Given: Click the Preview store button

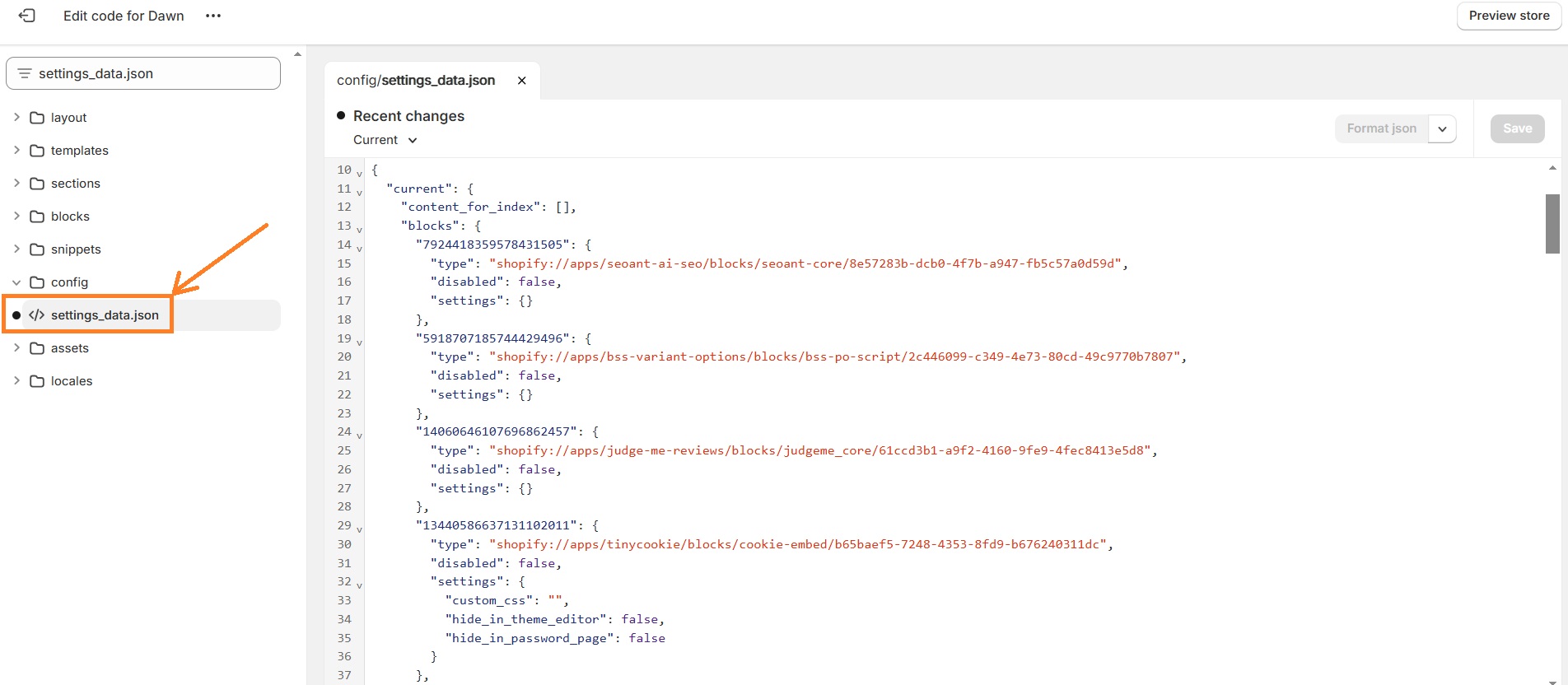Looking at the screenshot, I should (x=1509, y=16).
